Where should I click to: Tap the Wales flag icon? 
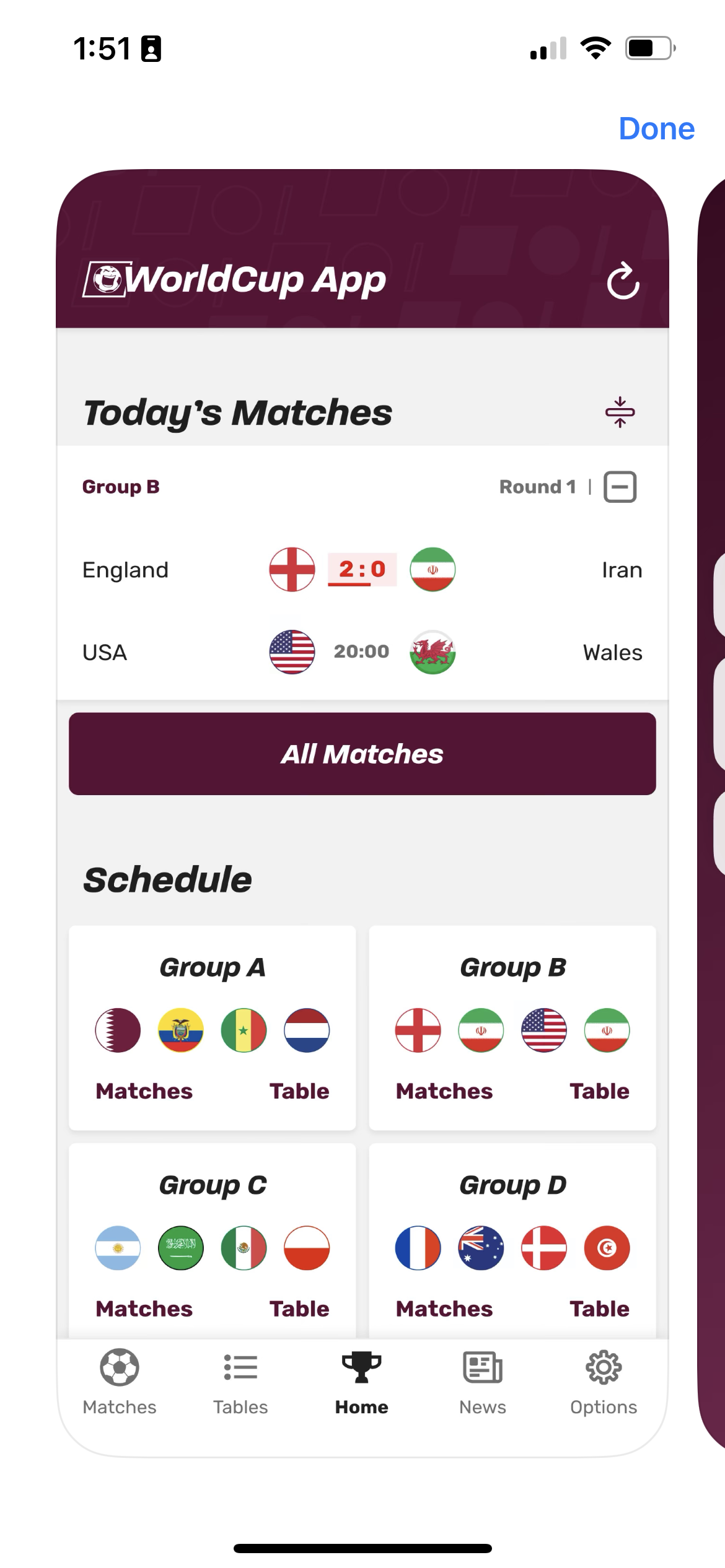coord(433,652)
